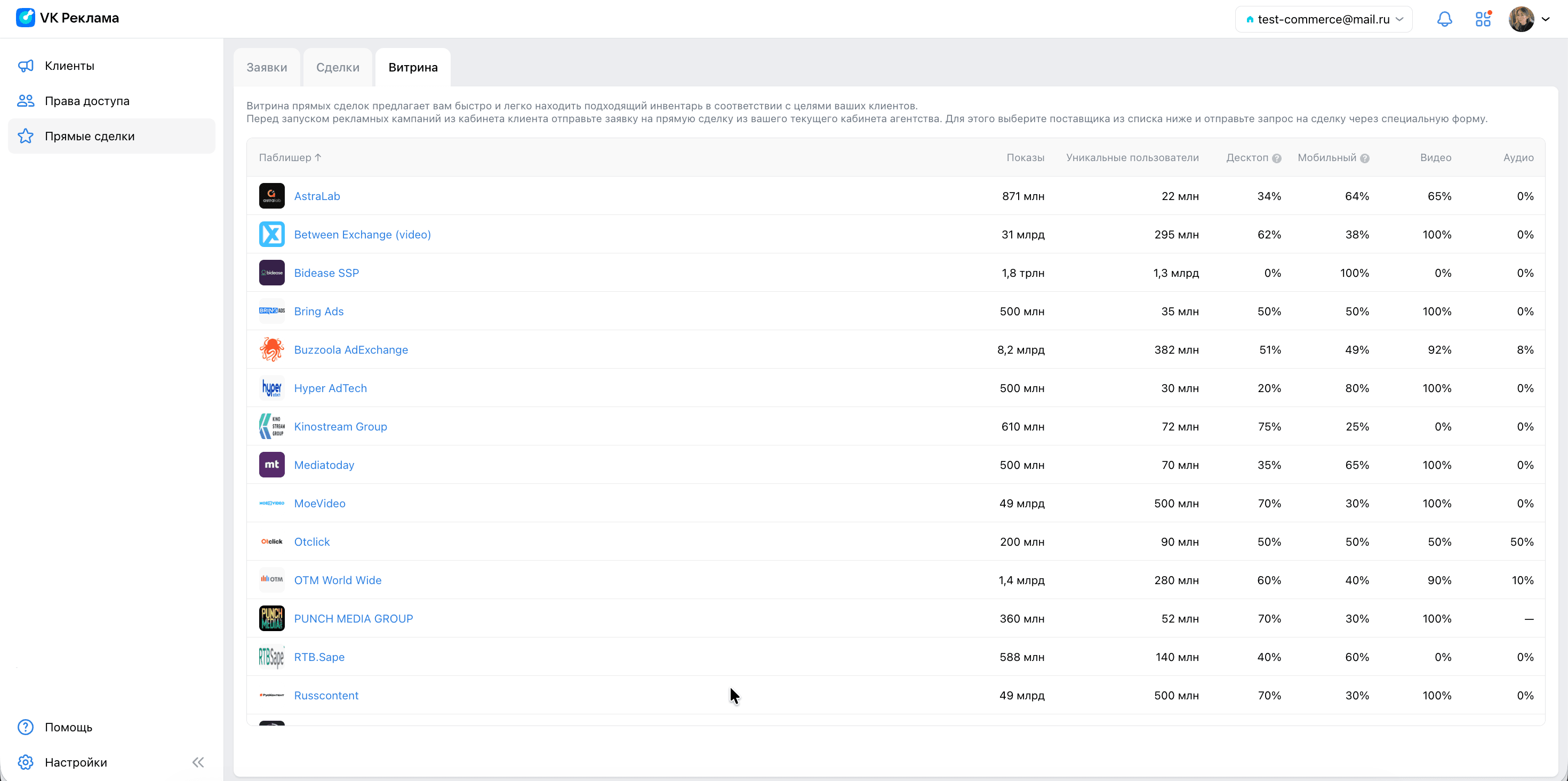
Task: Click the Клиенты megaphone icon
Action: pos(26,66)
